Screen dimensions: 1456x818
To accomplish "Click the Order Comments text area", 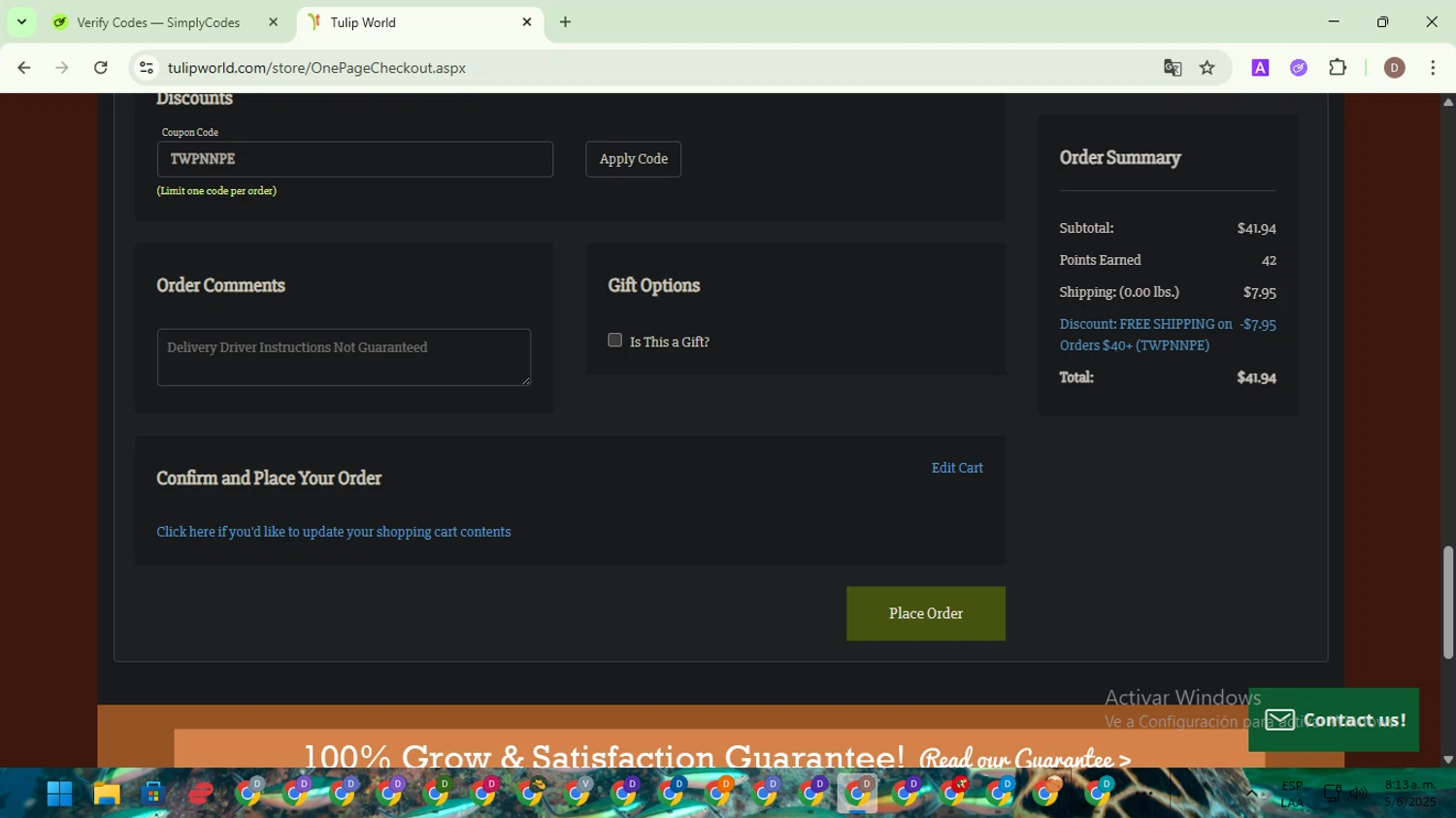I will coord(344,357).
